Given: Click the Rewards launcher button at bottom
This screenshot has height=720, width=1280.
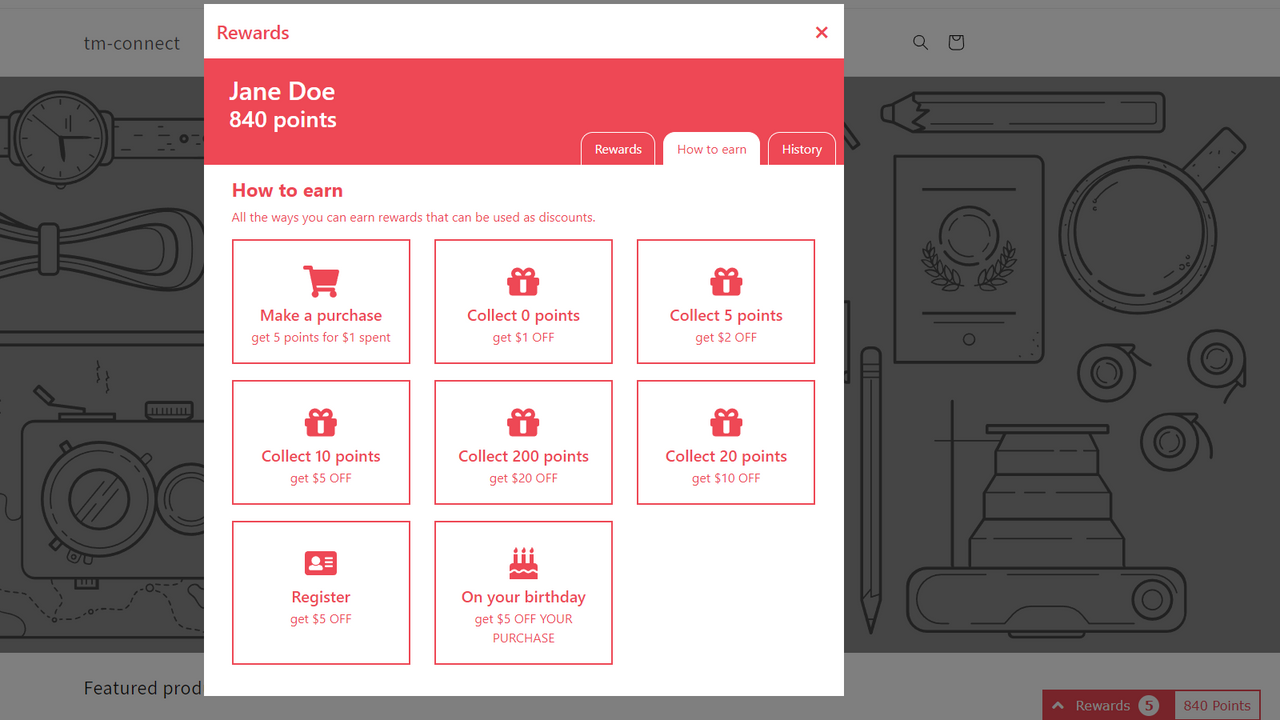Looking at the screenshot, I should pos(1108,705).
